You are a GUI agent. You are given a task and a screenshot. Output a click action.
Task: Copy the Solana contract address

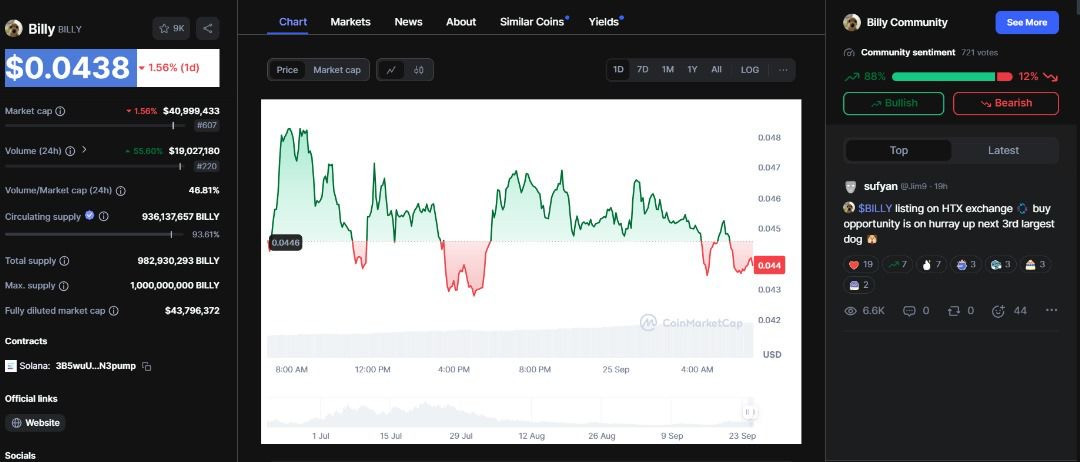coord(147,367)
